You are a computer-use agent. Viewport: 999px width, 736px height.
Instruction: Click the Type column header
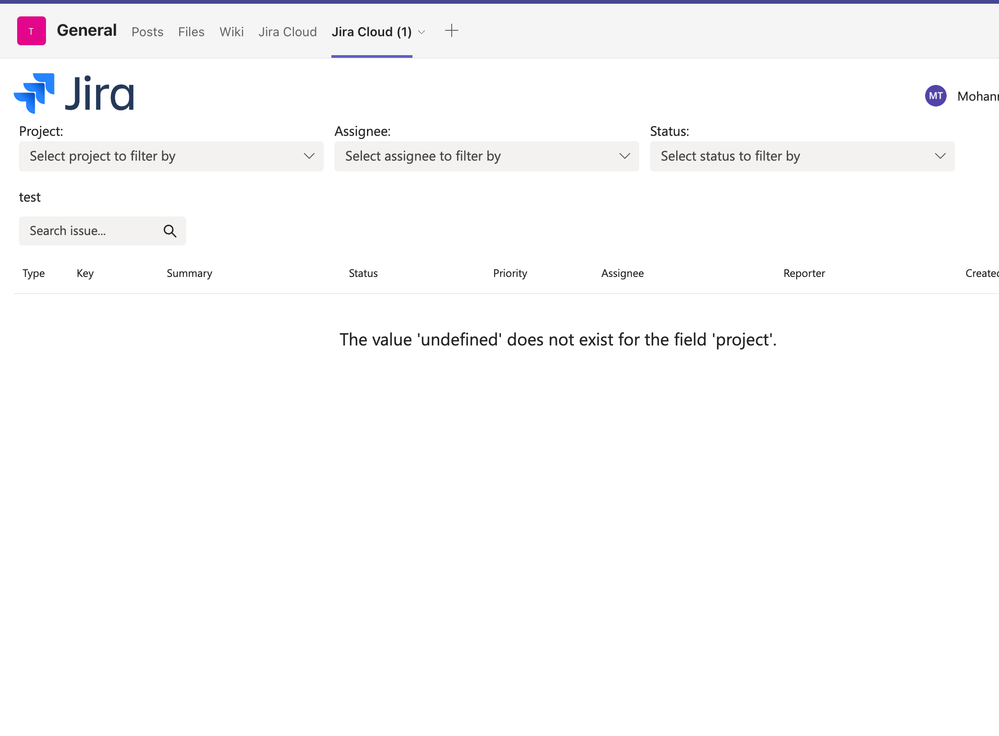33,273
